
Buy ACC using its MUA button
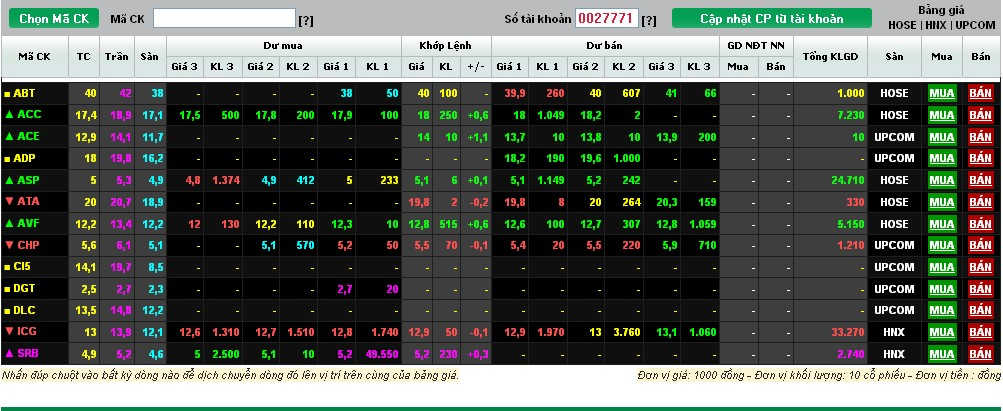pyautogui.click(x=941, y=115)
